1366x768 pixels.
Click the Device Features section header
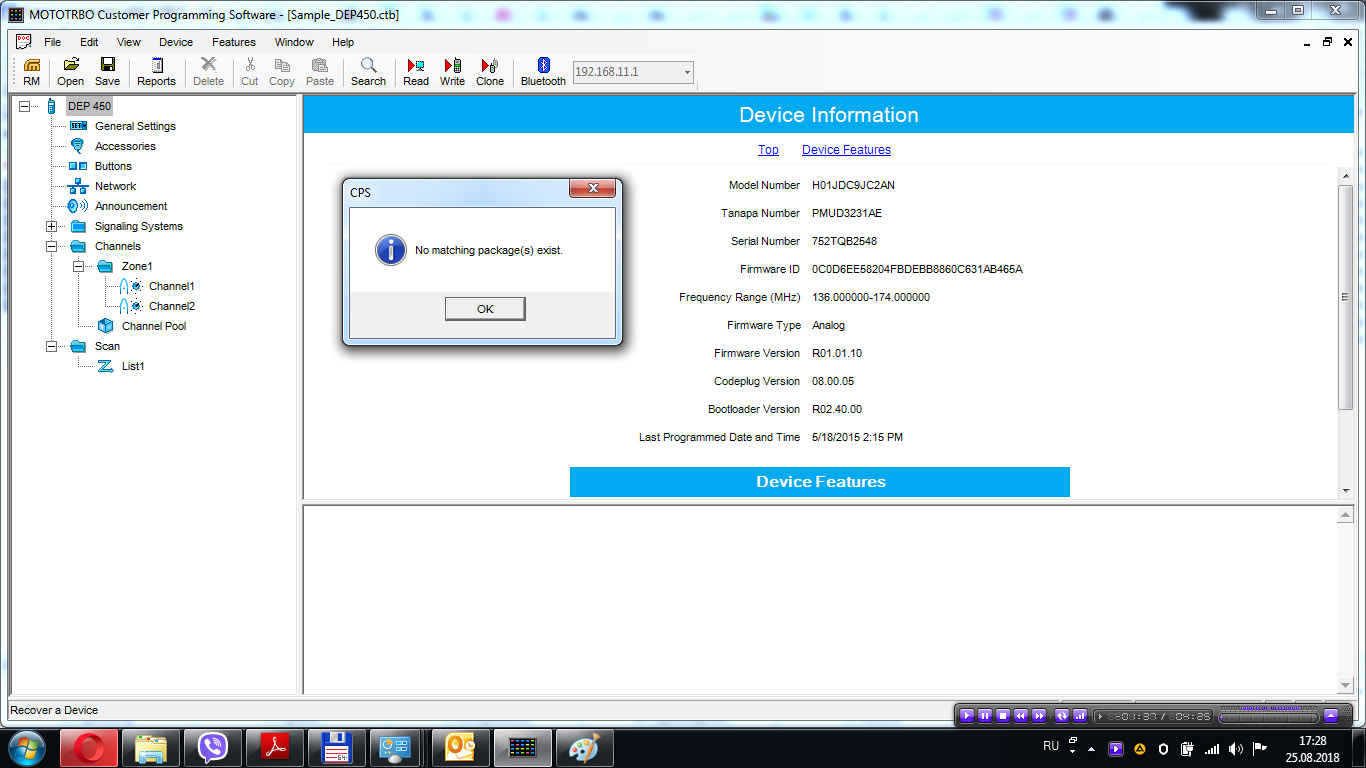coord(820,482)
